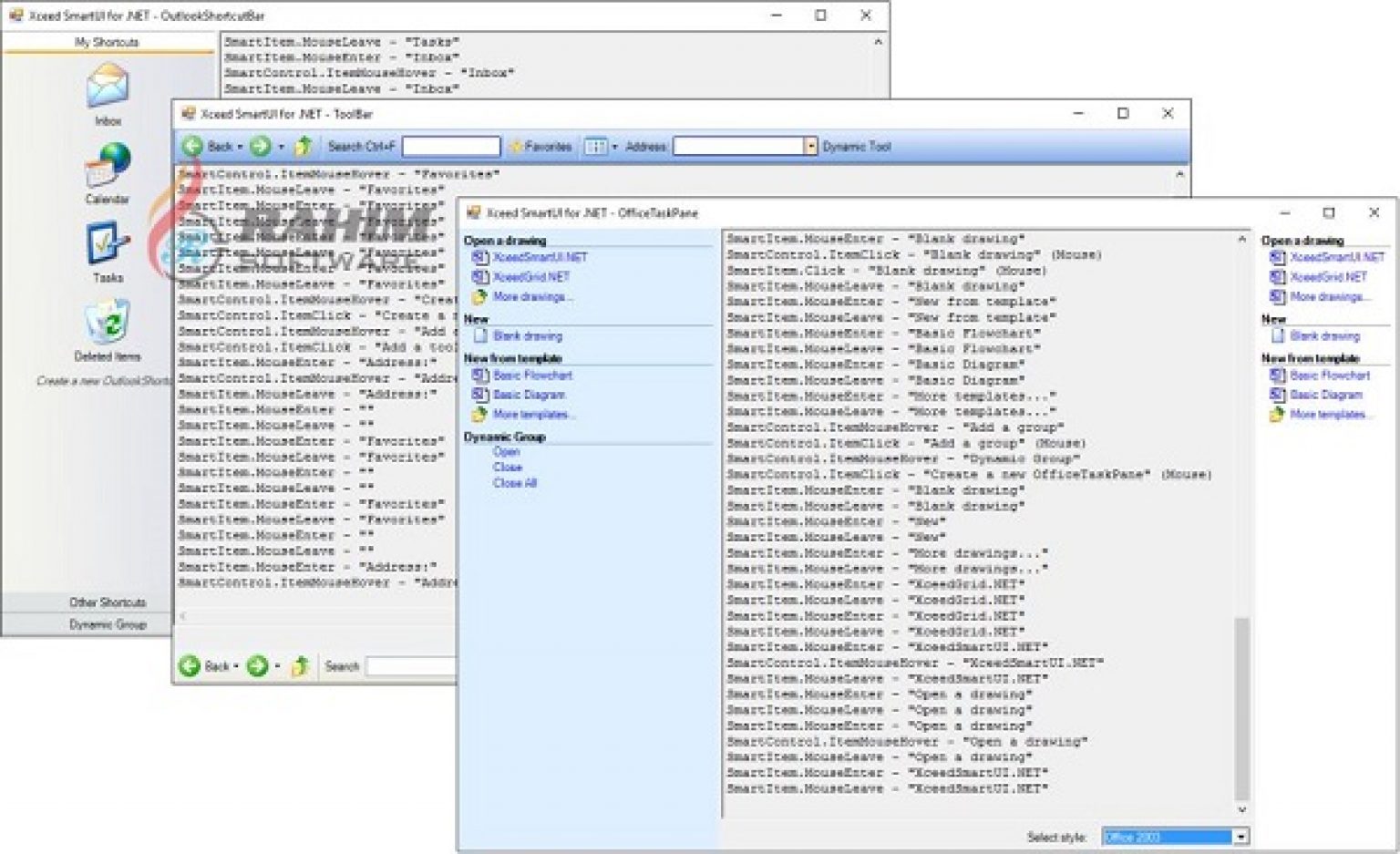
Task: Open the Address bar dropdown
Action: (x=809, y=146)
